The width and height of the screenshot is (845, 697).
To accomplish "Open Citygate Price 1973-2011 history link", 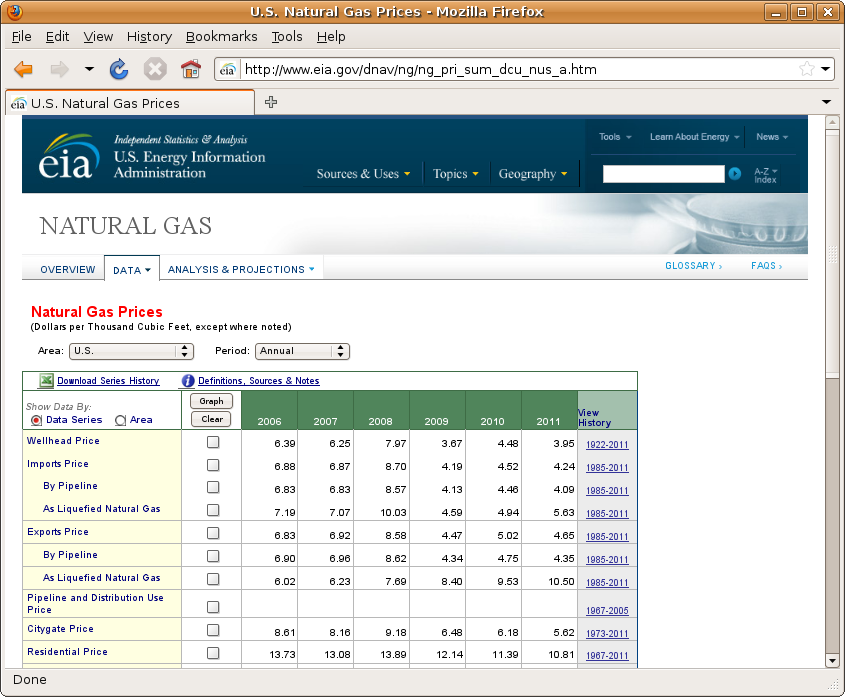I will tap(607, 634).
